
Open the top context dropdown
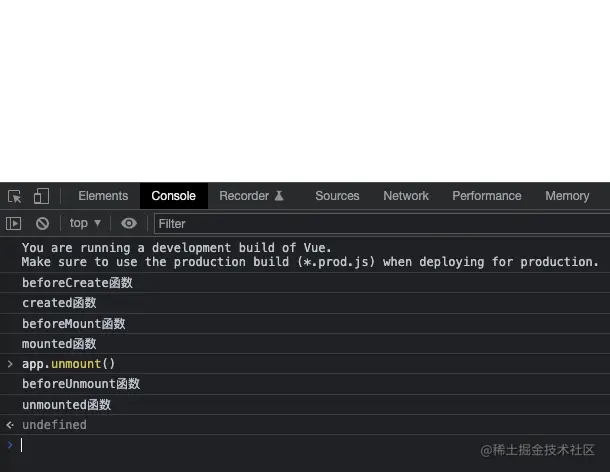pos(85,223)
